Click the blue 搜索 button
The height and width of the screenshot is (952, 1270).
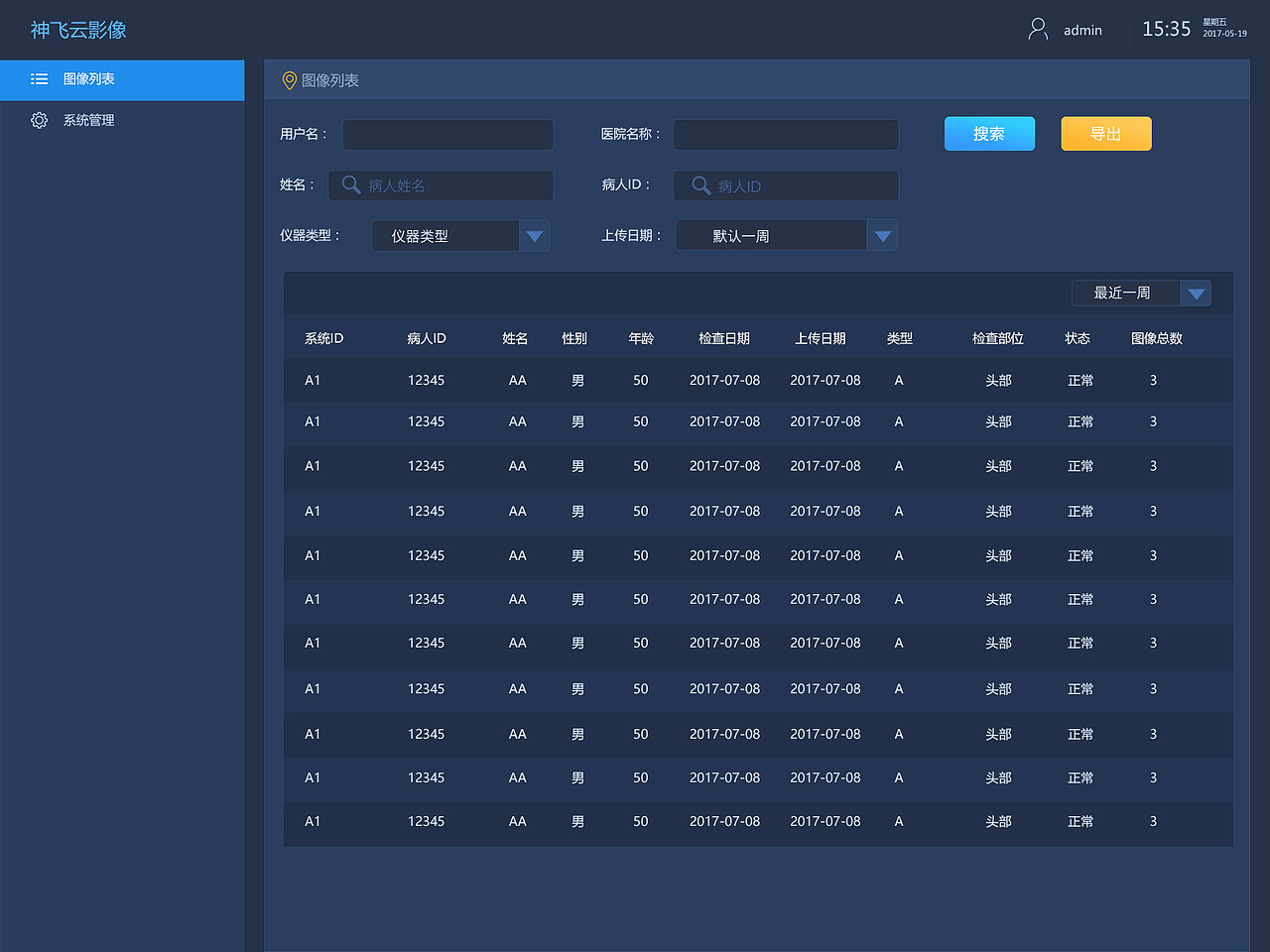click(989, 134)
